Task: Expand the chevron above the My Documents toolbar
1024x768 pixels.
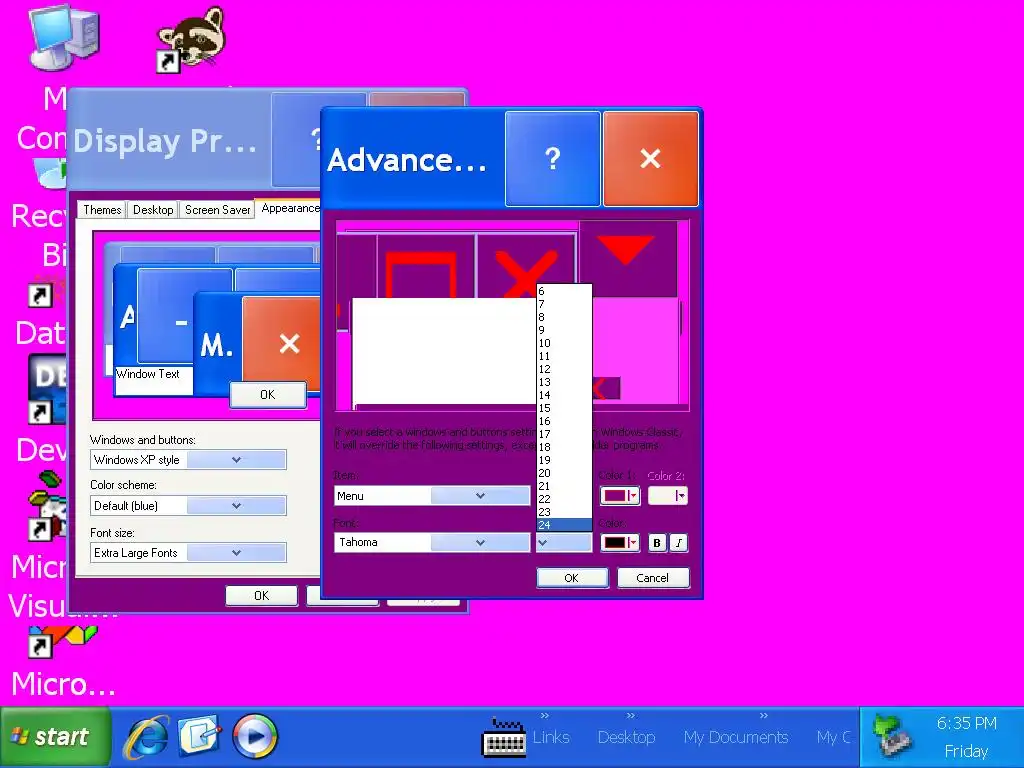Action: (x=763, y=716)
